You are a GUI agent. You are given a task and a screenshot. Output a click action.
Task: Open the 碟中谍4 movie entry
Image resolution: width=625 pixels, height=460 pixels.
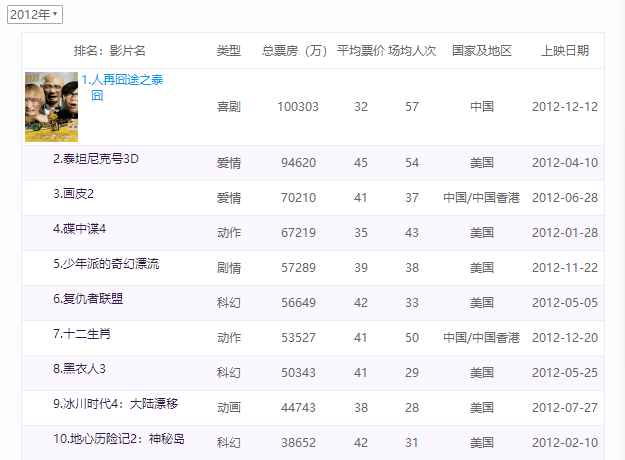tap(80, 229)
